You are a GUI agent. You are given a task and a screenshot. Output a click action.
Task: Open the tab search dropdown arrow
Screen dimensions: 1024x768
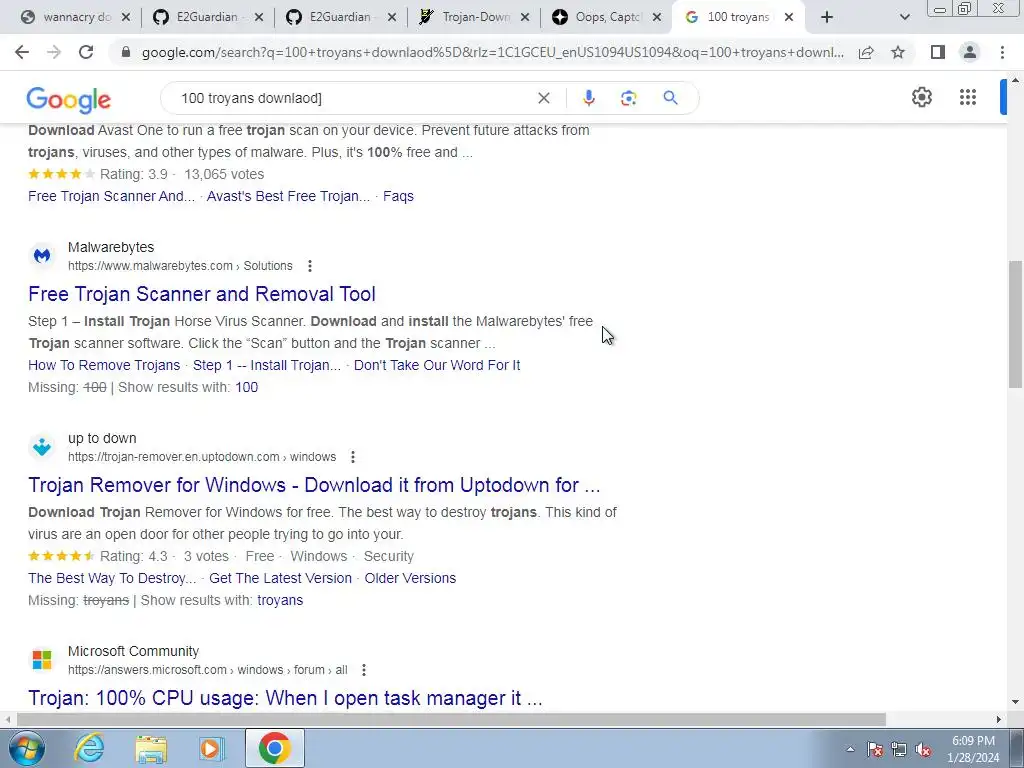tap(904, 17)
